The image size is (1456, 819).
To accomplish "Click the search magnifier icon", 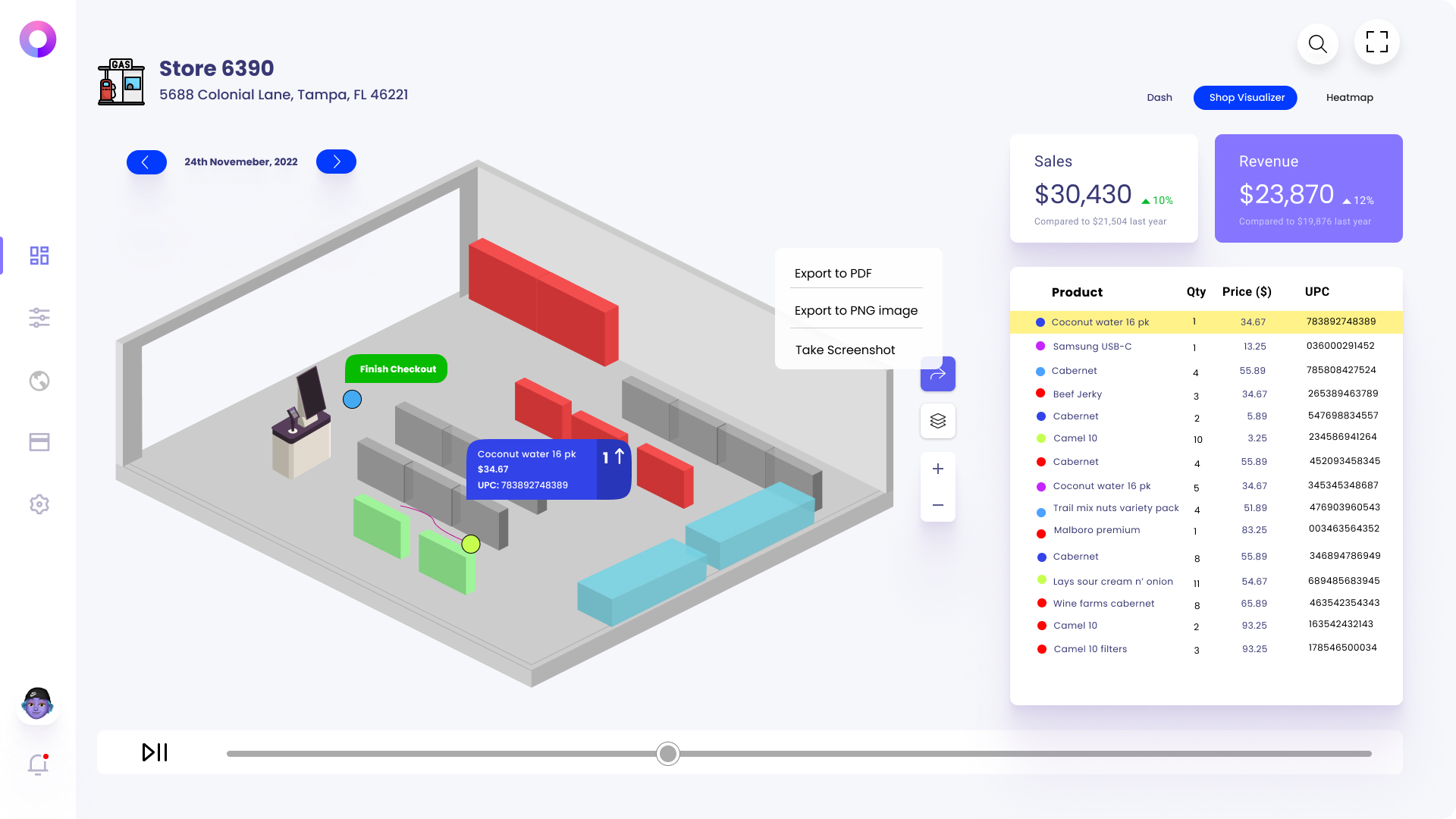I will click(1317, 43).
